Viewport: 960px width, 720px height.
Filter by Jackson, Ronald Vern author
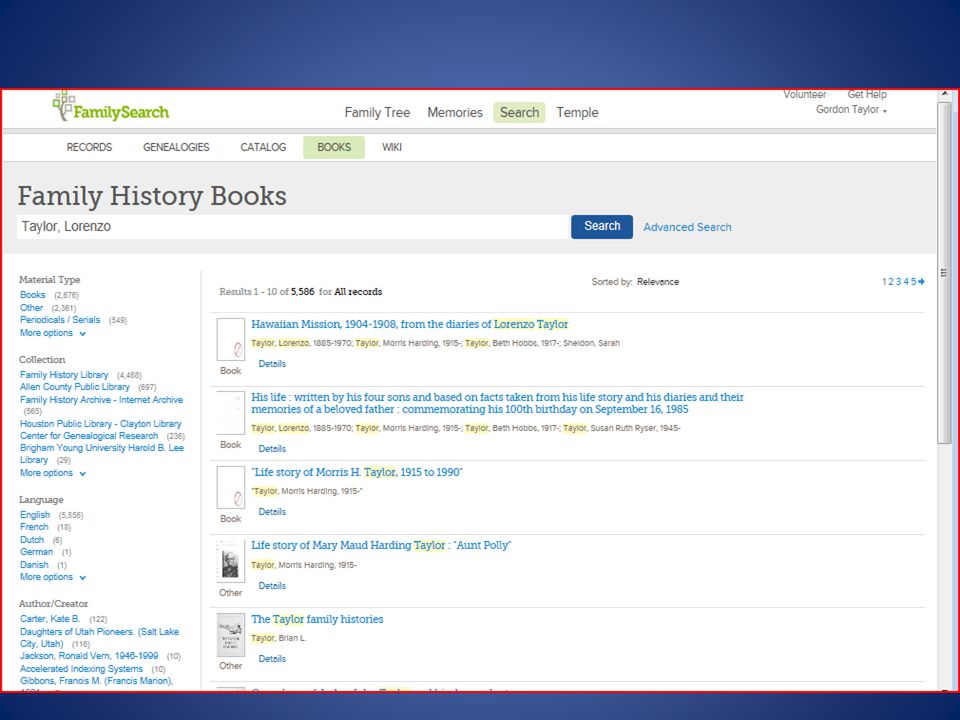tap(89, 656)
